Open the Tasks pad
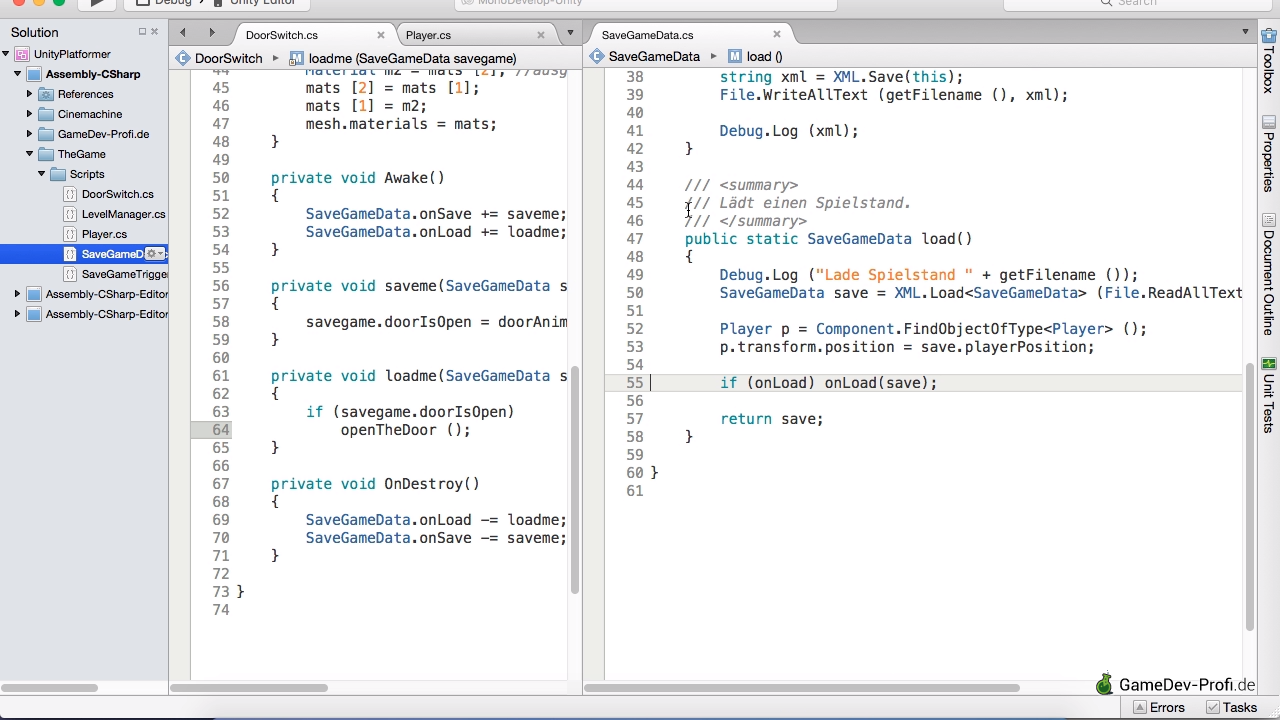1280x720 pixels. point(1231,707)
